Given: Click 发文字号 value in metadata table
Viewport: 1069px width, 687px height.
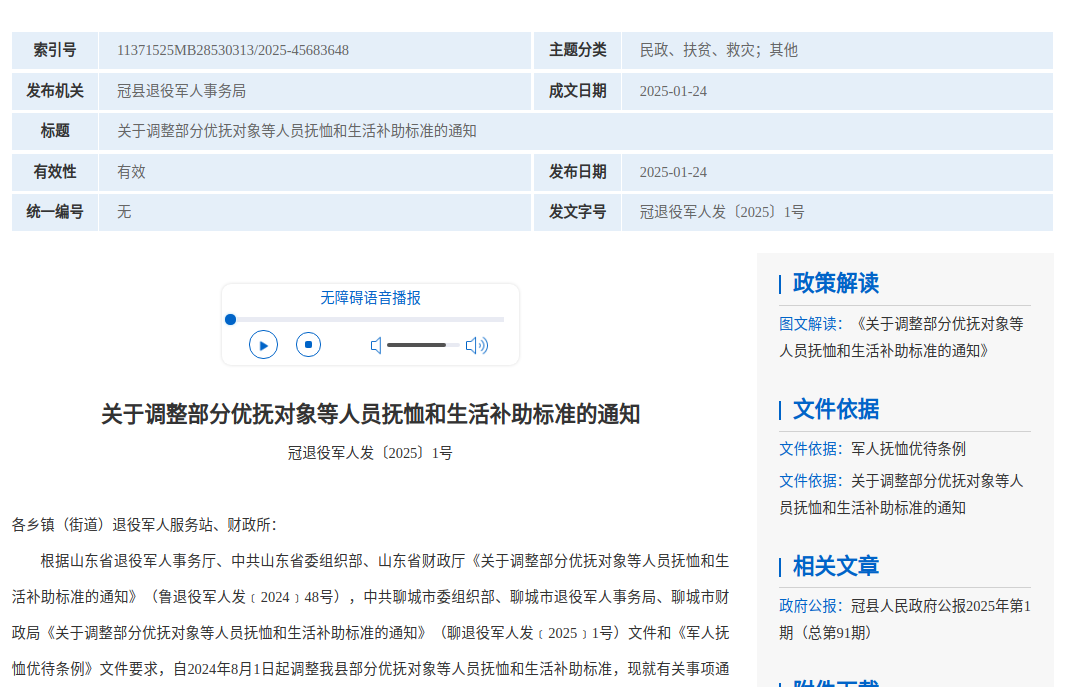Looking at the screenshot, I should 722,212.
